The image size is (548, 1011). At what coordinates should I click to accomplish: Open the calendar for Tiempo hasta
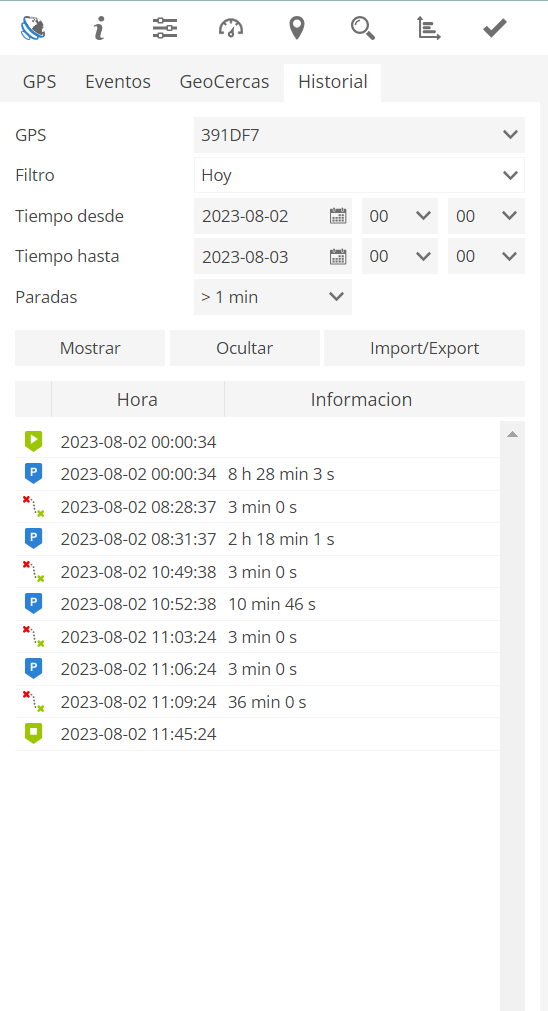(x=338, y=257)
